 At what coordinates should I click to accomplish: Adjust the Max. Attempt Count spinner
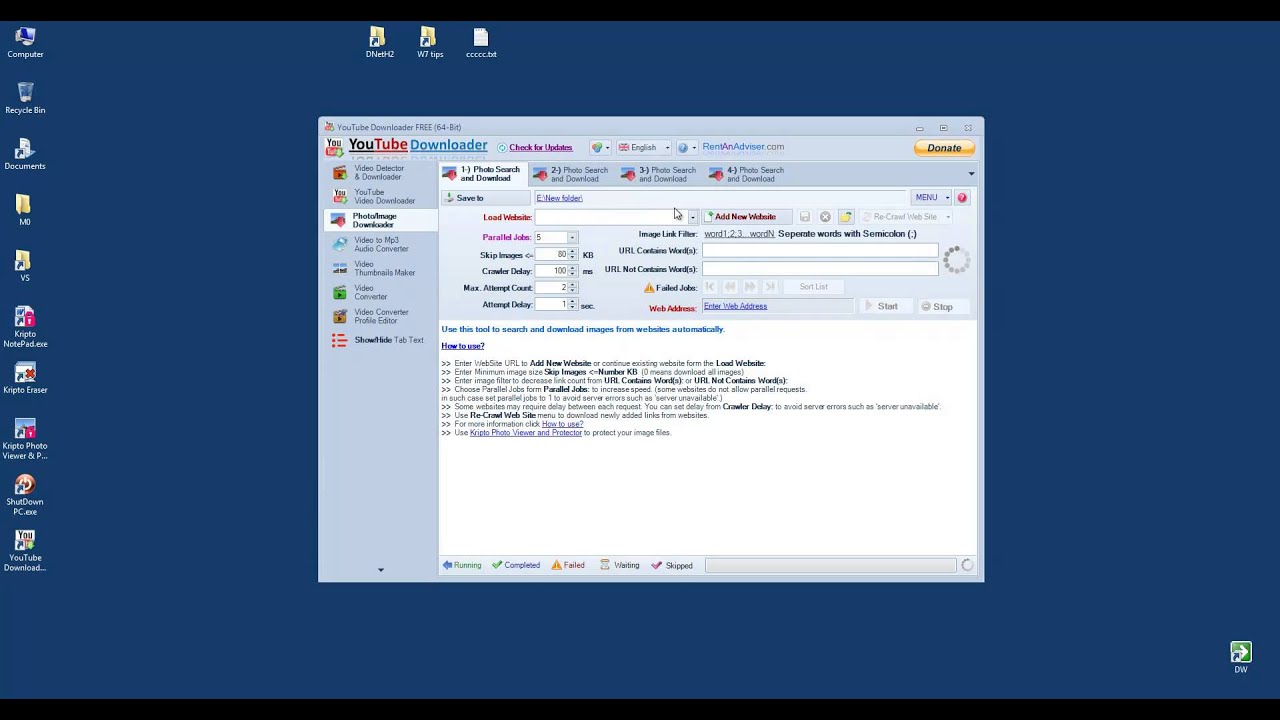point(573,287)
